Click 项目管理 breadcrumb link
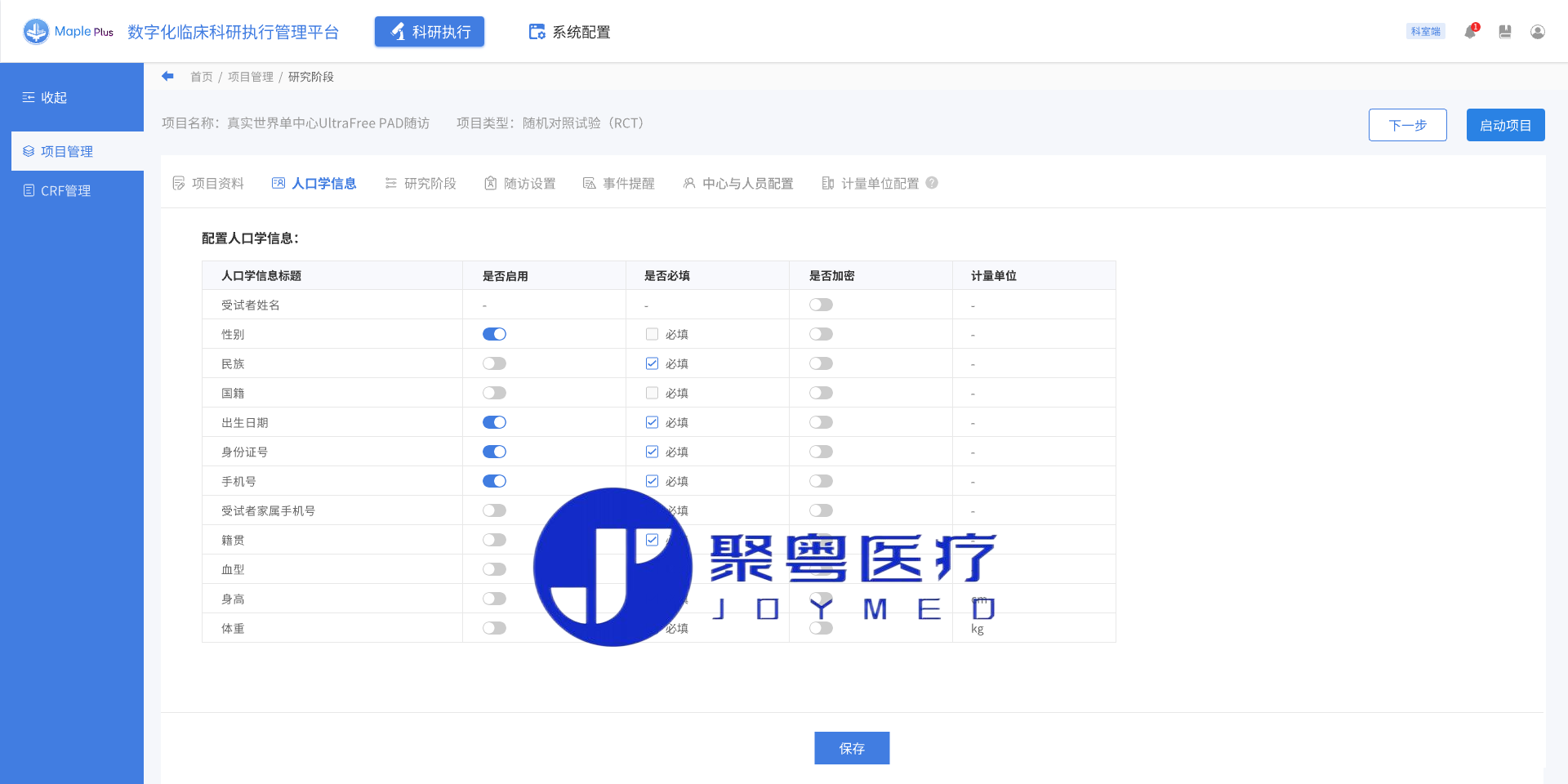 pyautogui.click(x=250, y=77)
